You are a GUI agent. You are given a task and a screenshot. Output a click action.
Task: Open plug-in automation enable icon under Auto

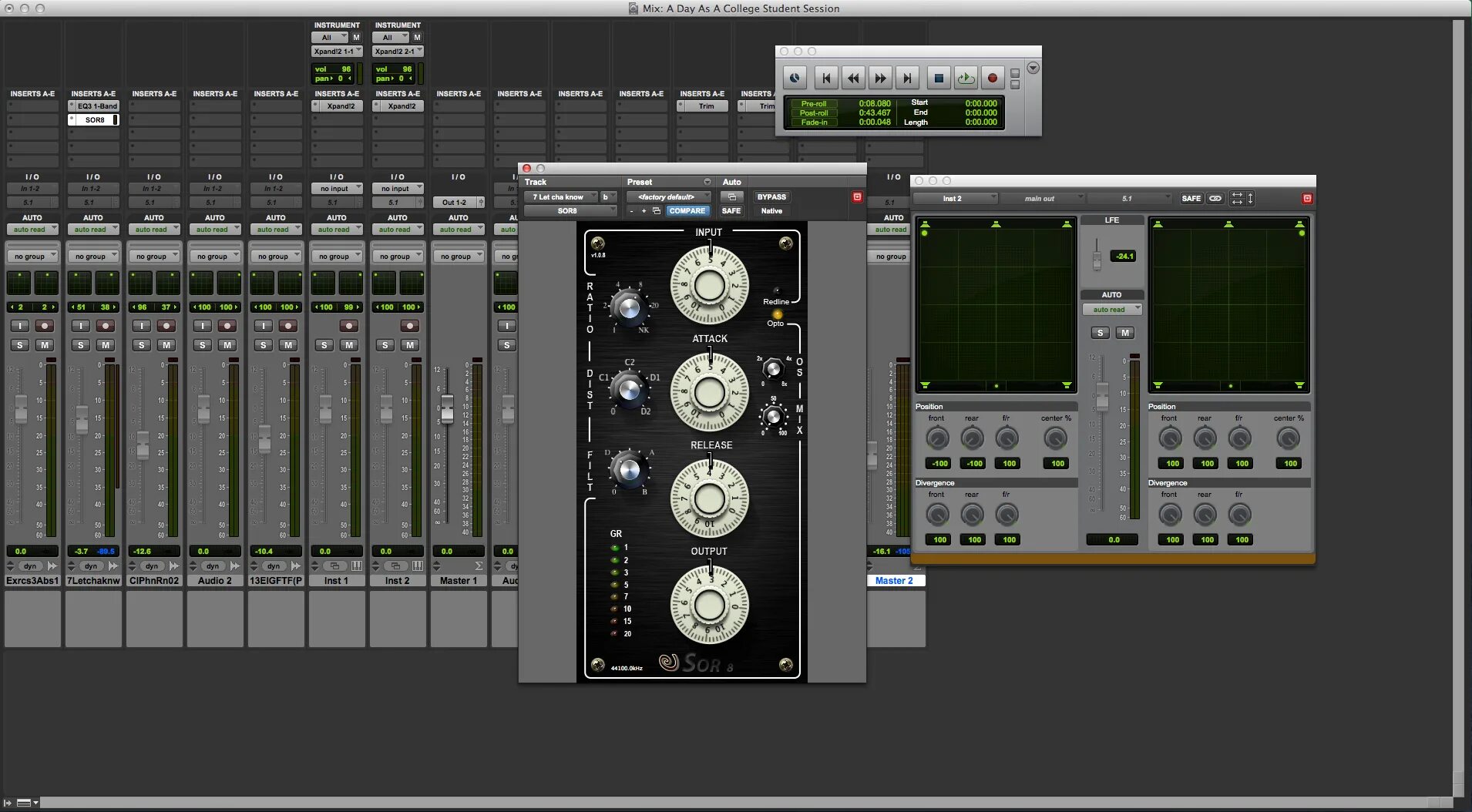click(x=731, y=197)
